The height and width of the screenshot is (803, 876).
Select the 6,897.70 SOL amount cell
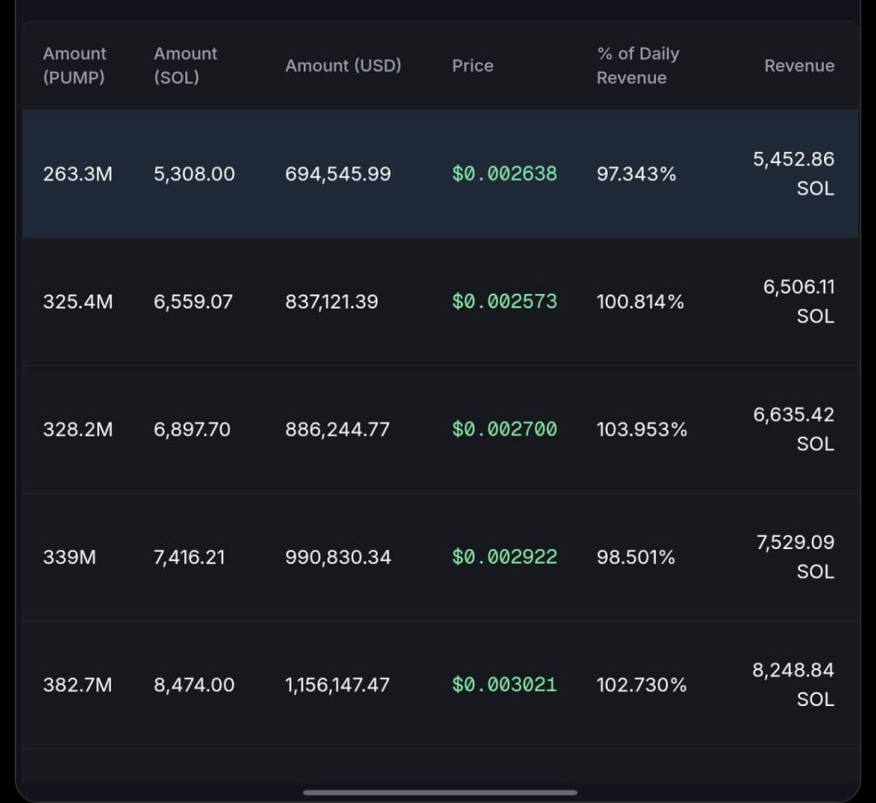click(192, 430)
